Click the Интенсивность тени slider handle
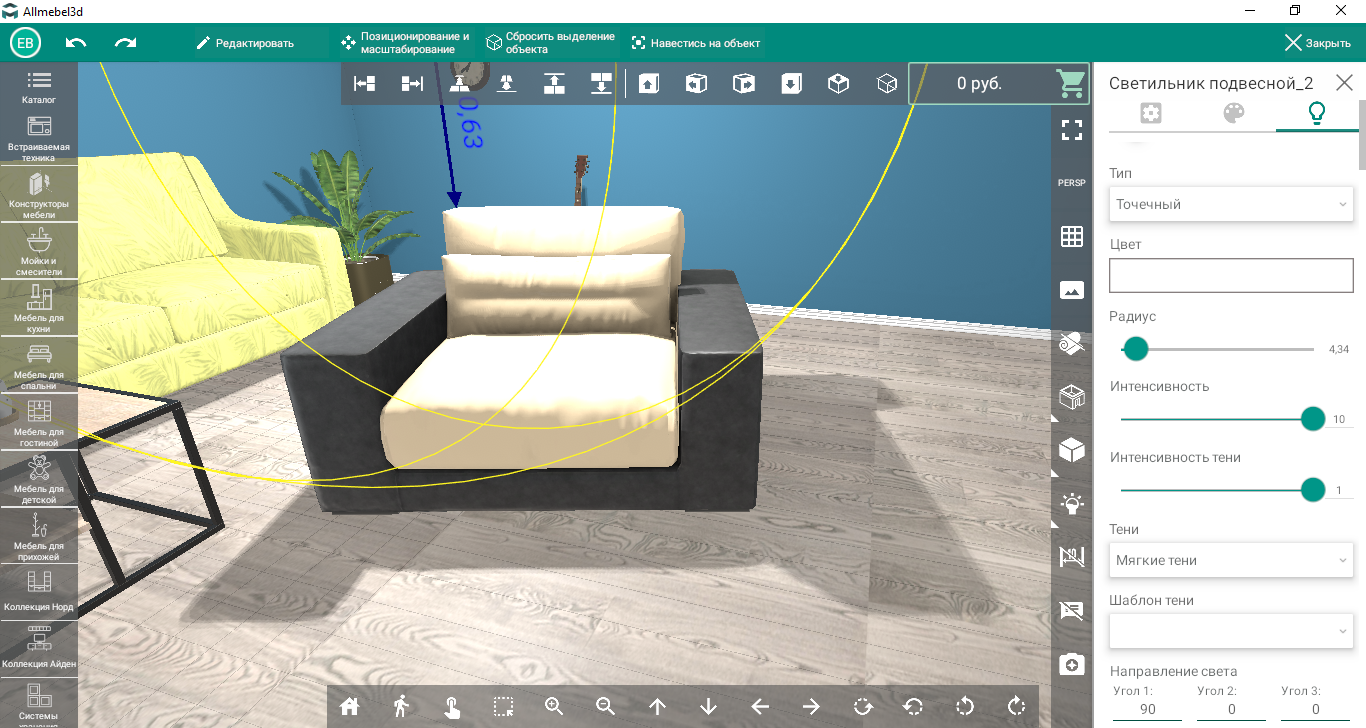This screenshot has height=728, width=1366. point(1313,490)
